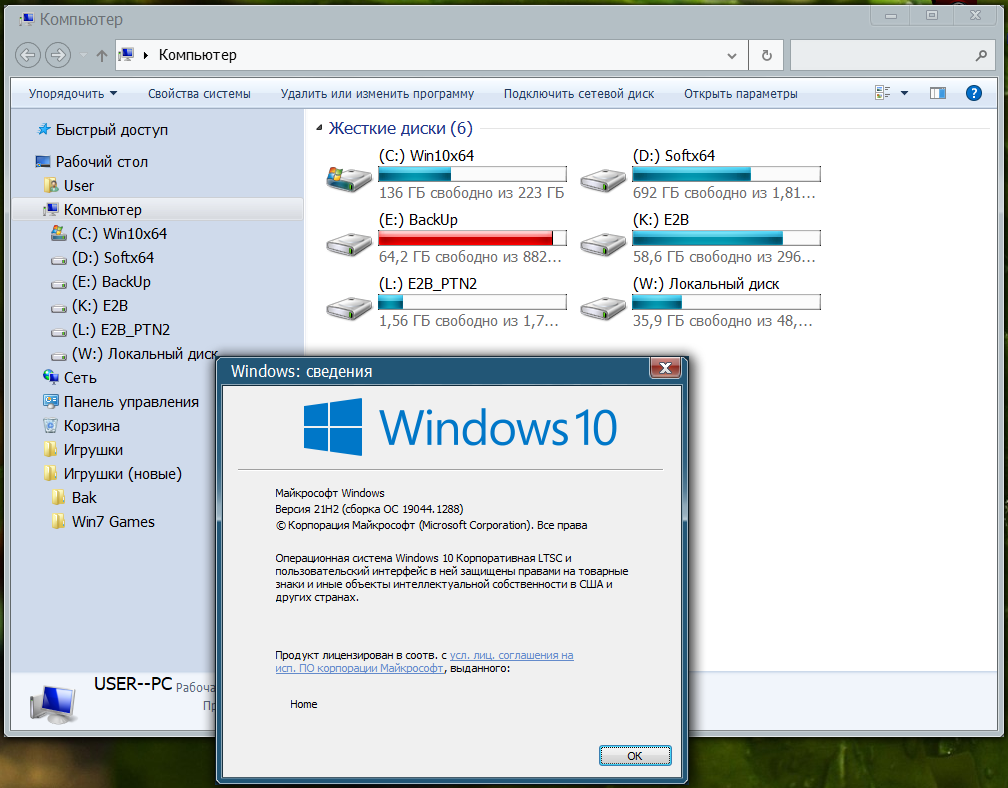The height and width of the screenshot is (788, 1008).
Task: Open Панель управления from sidebar
Action: [x=131, y=402]
